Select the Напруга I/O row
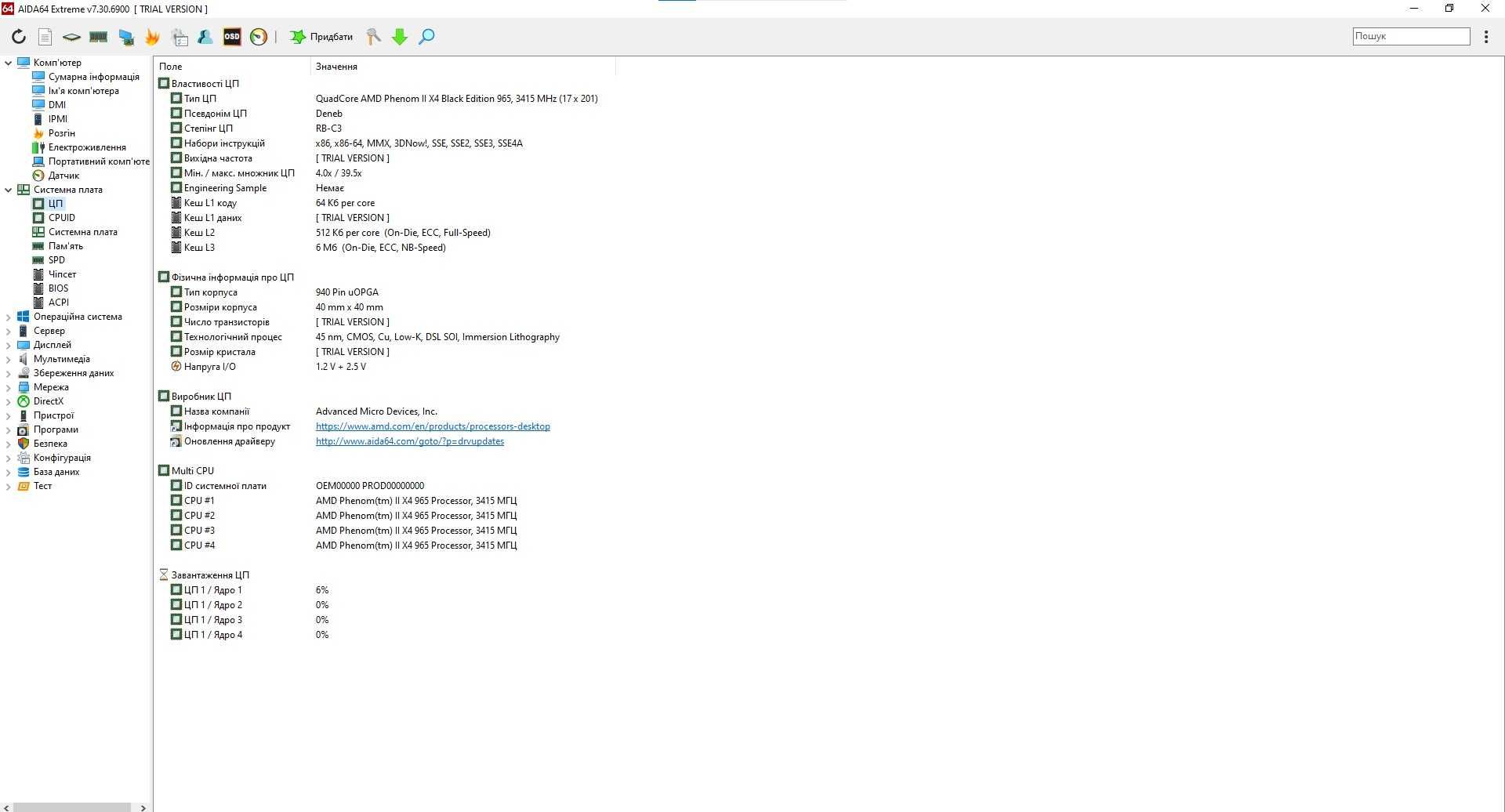The height and width of the screenshot is (812, 1505). [384, 367]
